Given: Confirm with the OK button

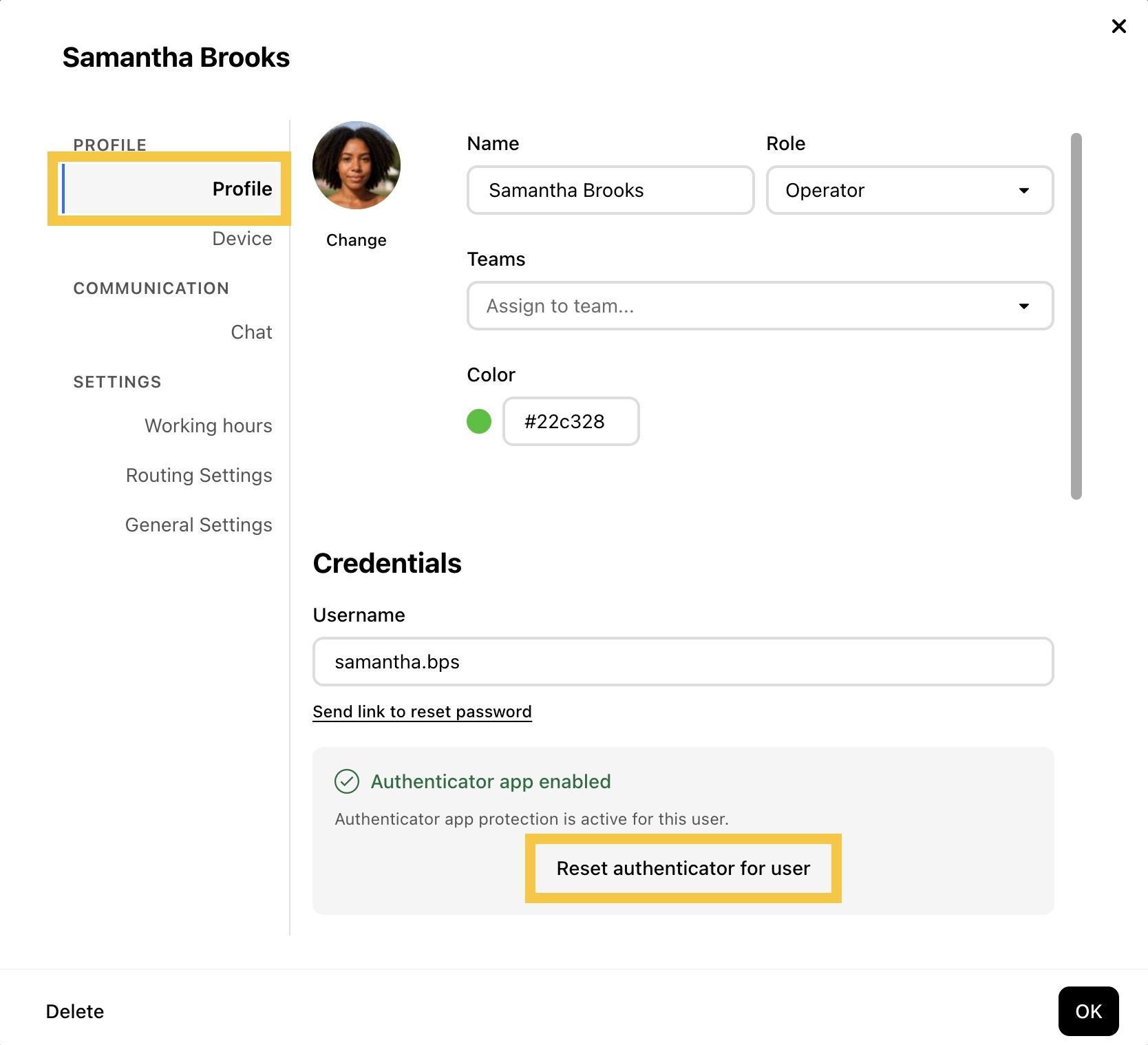Looking at the screenshot, I should click(x=1088, y=1011).
